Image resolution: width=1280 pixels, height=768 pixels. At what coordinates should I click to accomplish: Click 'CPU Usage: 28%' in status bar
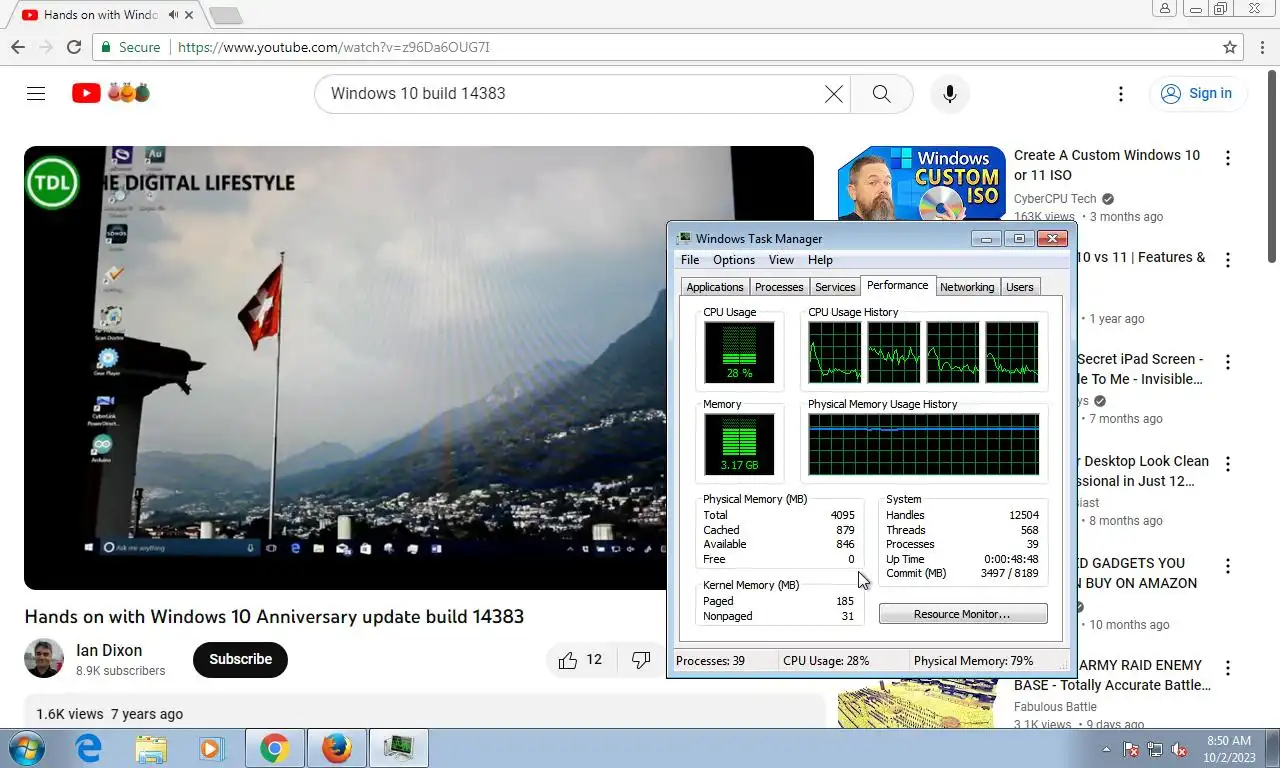coord(826,661)
